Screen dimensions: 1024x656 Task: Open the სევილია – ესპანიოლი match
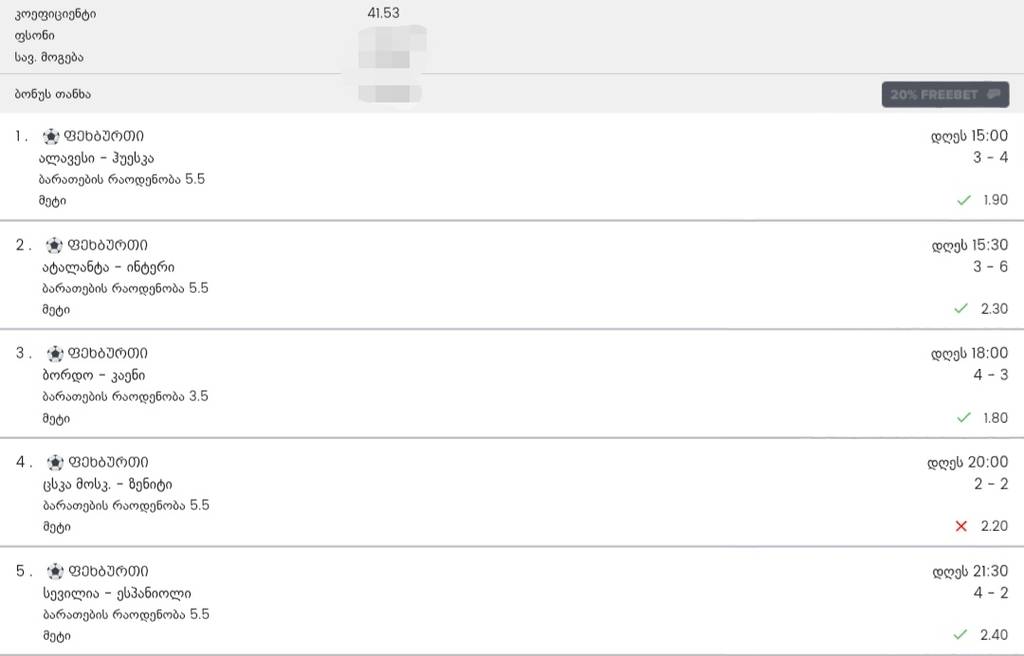(x=117, y=594)
